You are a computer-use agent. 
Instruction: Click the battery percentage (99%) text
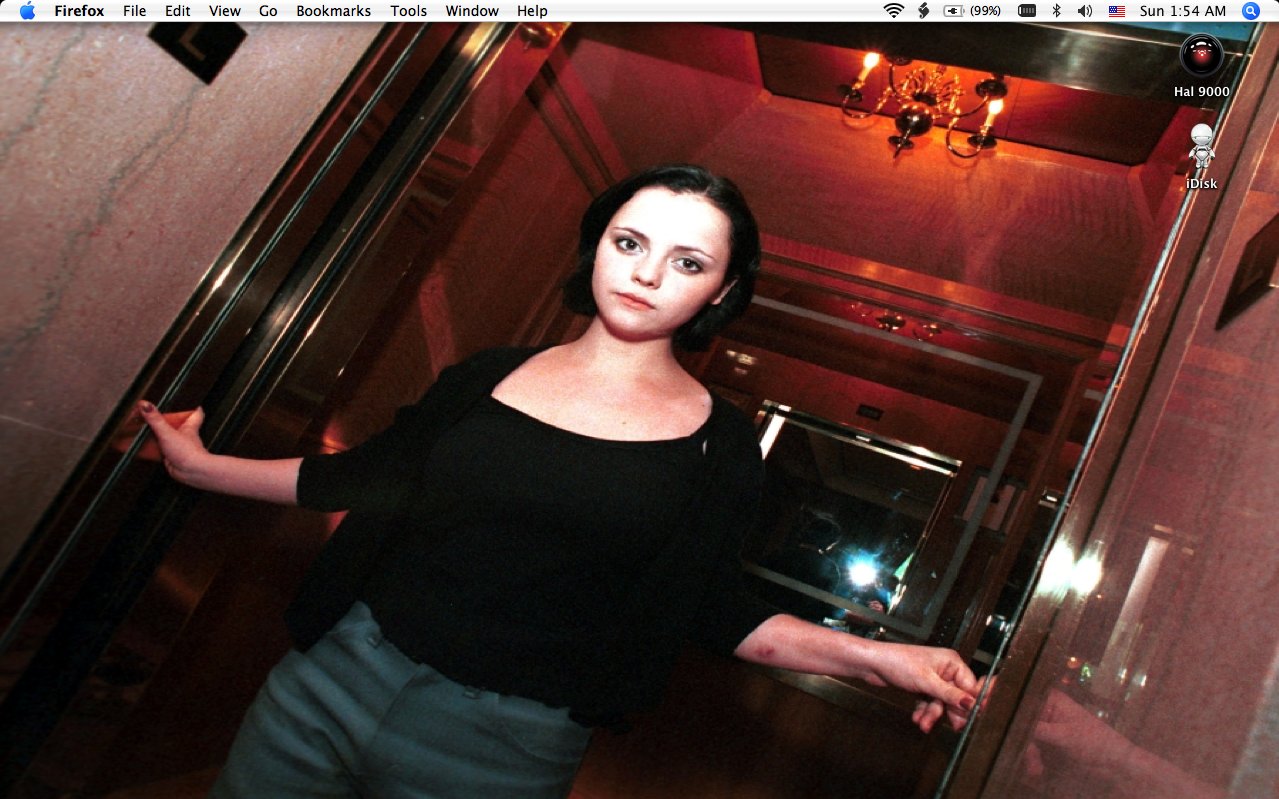point(986,11)
